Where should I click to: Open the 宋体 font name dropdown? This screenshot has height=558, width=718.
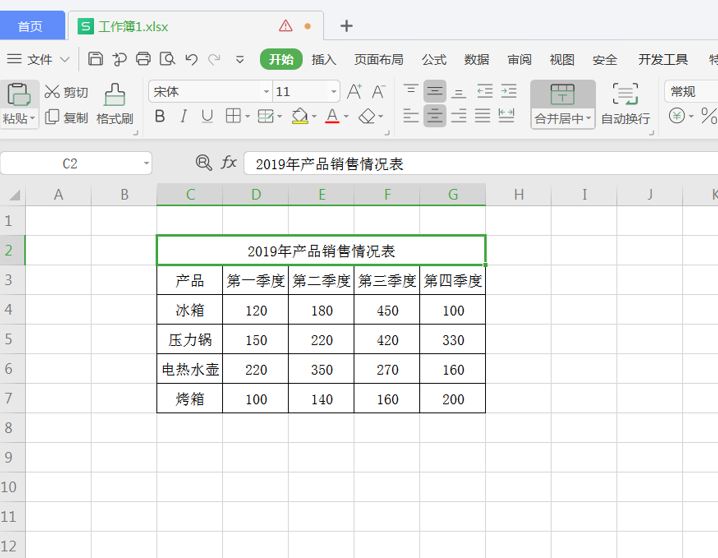266,92
